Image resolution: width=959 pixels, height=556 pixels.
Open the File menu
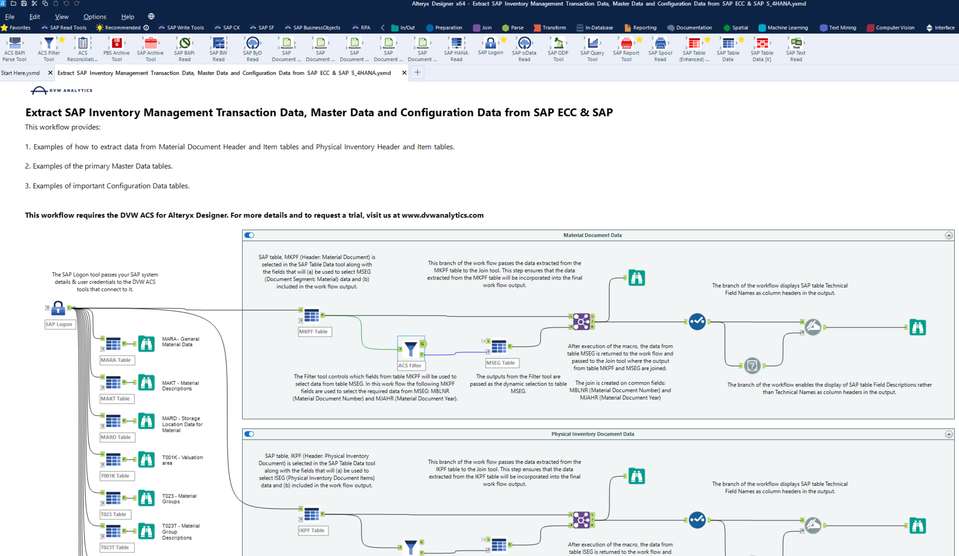point(10,17)
